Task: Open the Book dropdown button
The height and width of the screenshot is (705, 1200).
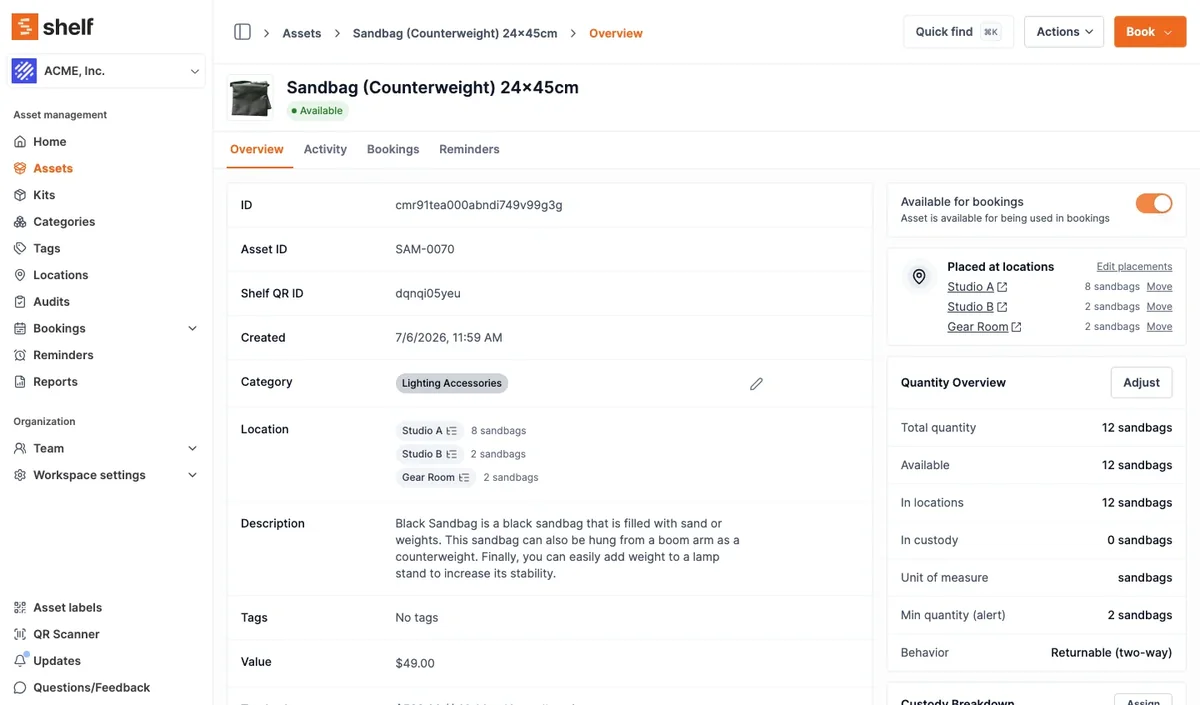Action: tap(1150, 32)
